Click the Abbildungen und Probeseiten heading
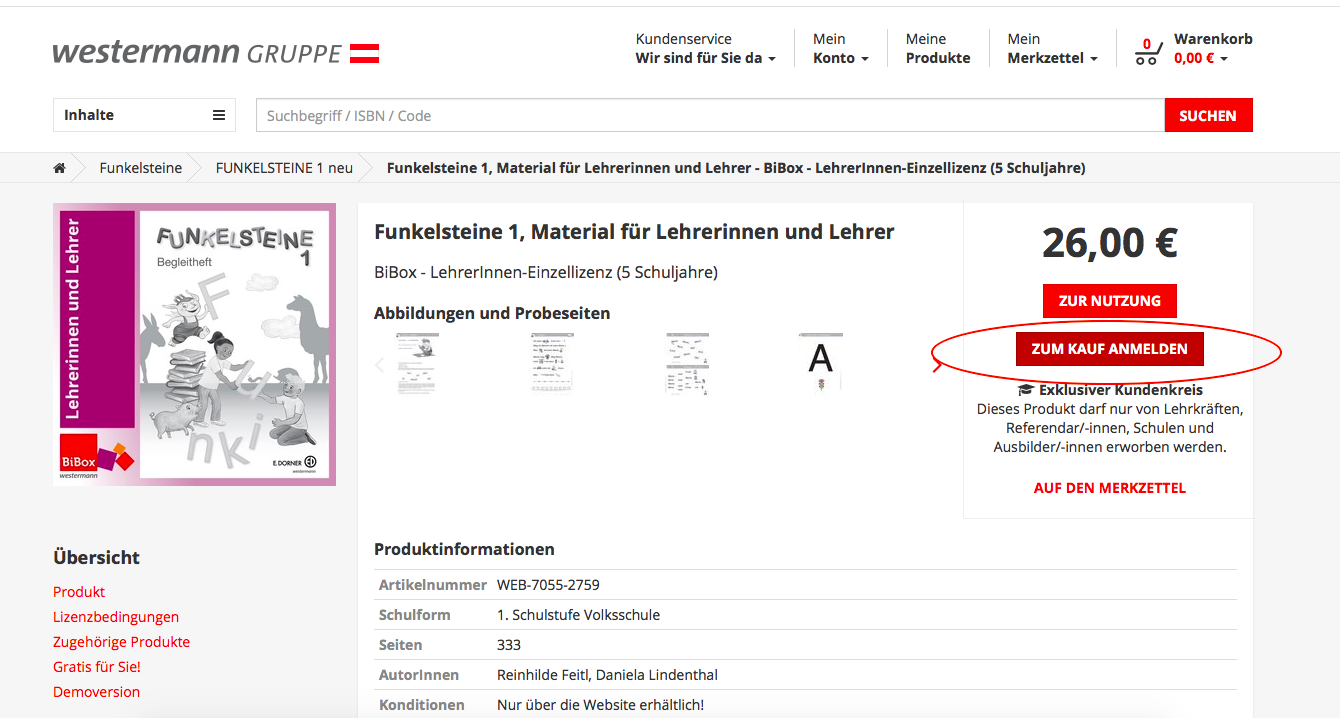 [x=492, y=313]
